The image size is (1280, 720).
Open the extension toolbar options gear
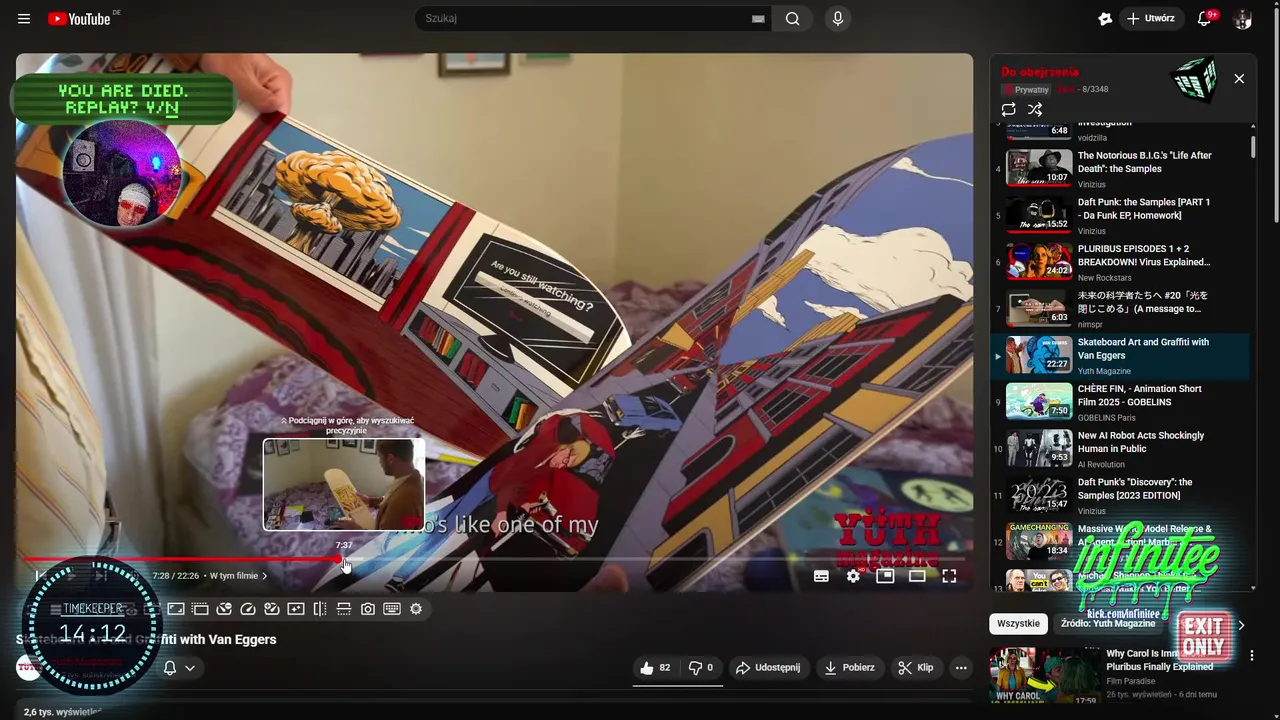pos(416,609)
